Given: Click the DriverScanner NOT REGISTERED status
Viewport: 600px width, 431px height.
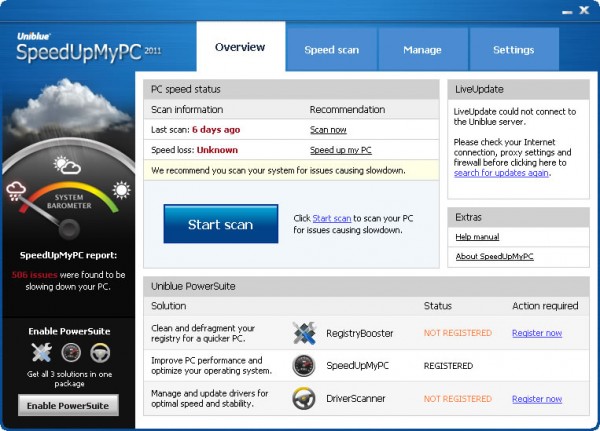Looking at the screenshot, I should (x=458, y=399).
